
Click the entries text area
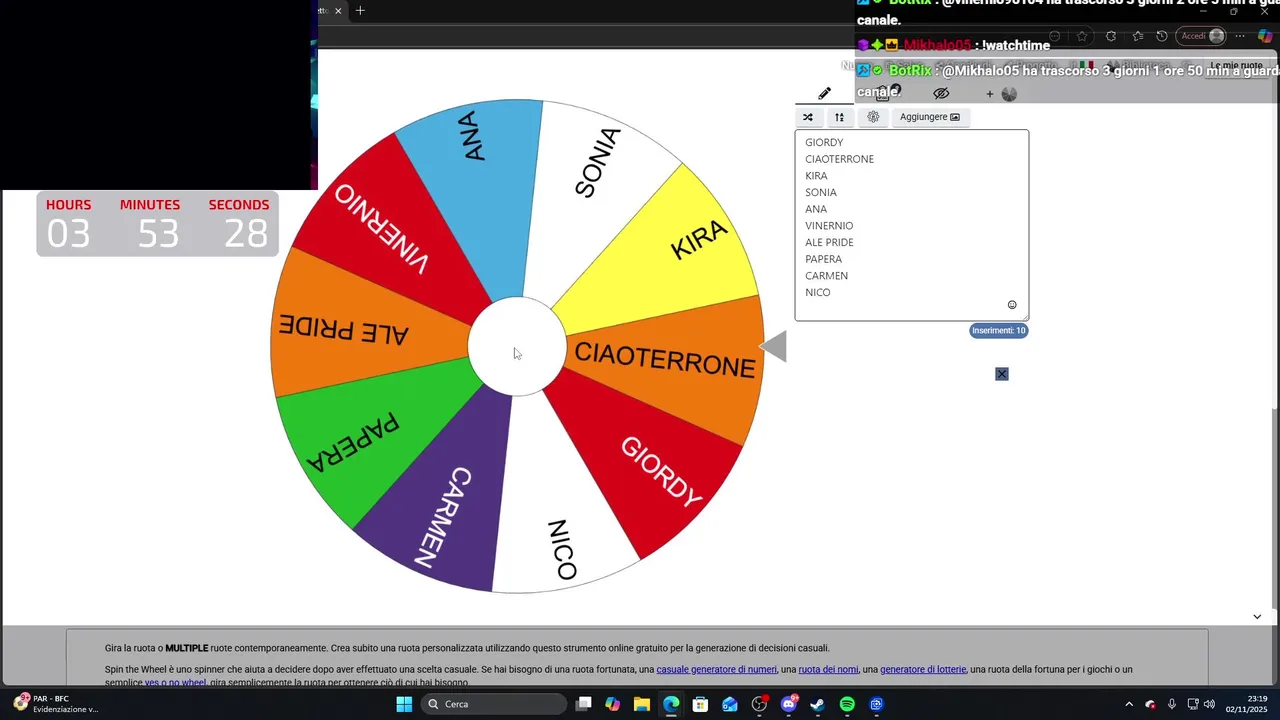point(911,225)
